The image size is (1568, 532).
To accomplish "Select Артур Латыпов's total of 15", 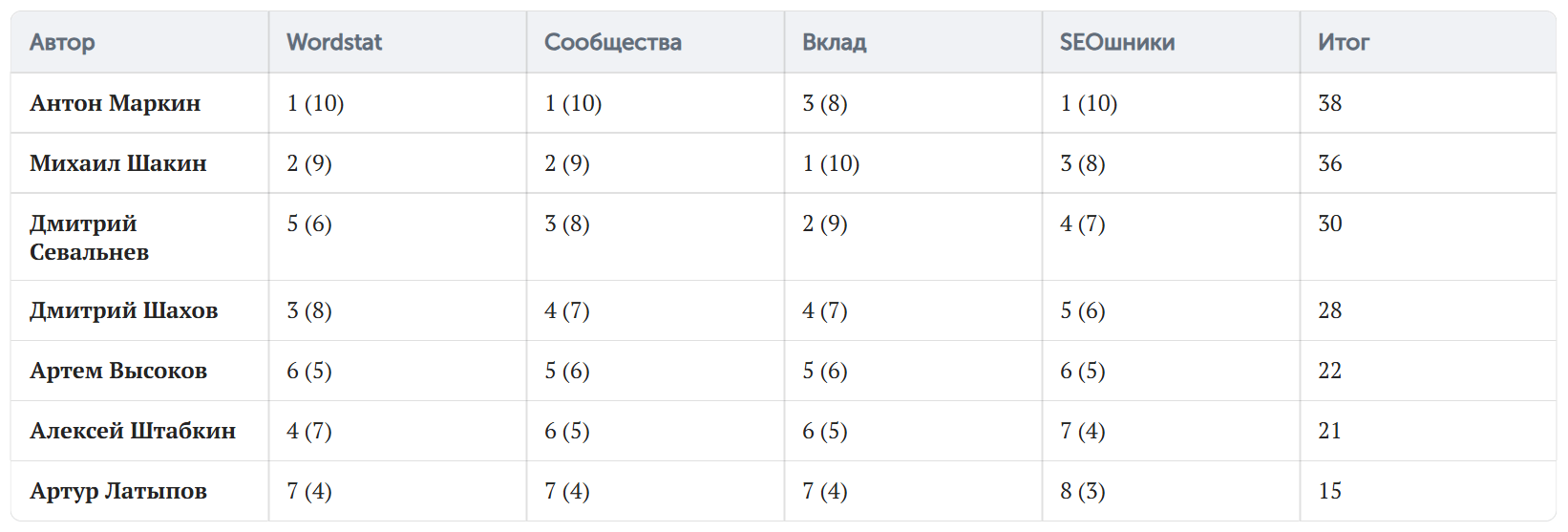I will tap(1330, 491).
